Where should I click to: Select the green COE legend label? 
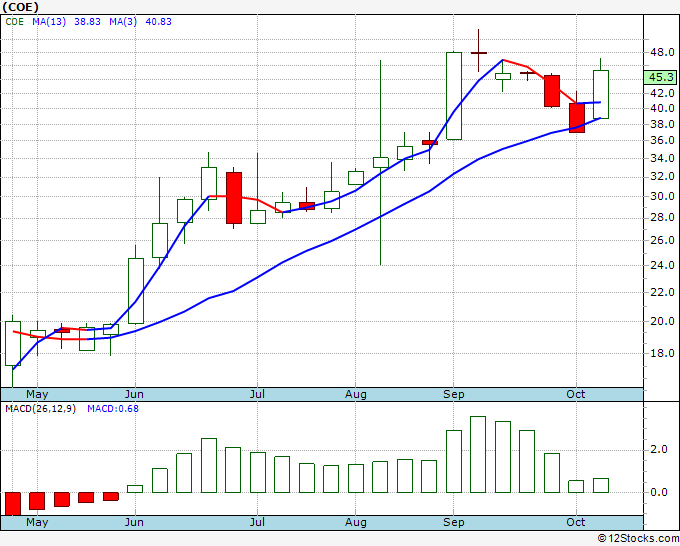15,22
